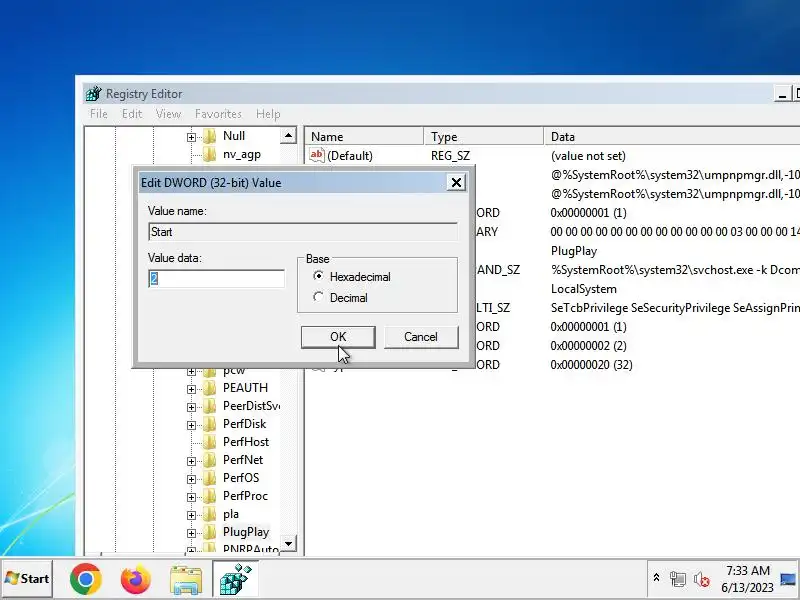This screenshot has height=600, width=800.
Task: Click the taskbar clock showing 7:33 AM
Action: click(747, 579)
